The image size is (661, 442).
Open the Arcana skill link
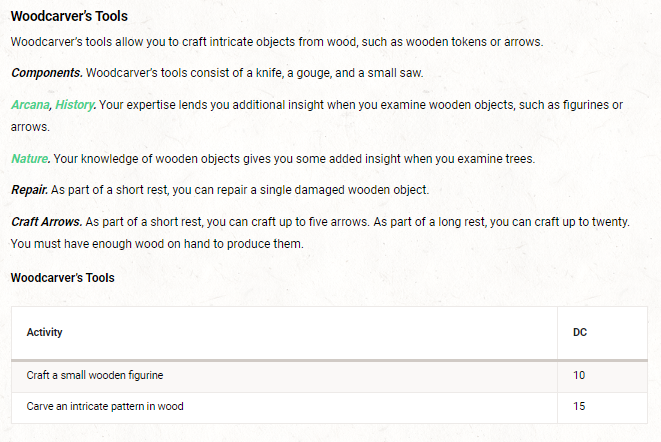pos(29,105)
